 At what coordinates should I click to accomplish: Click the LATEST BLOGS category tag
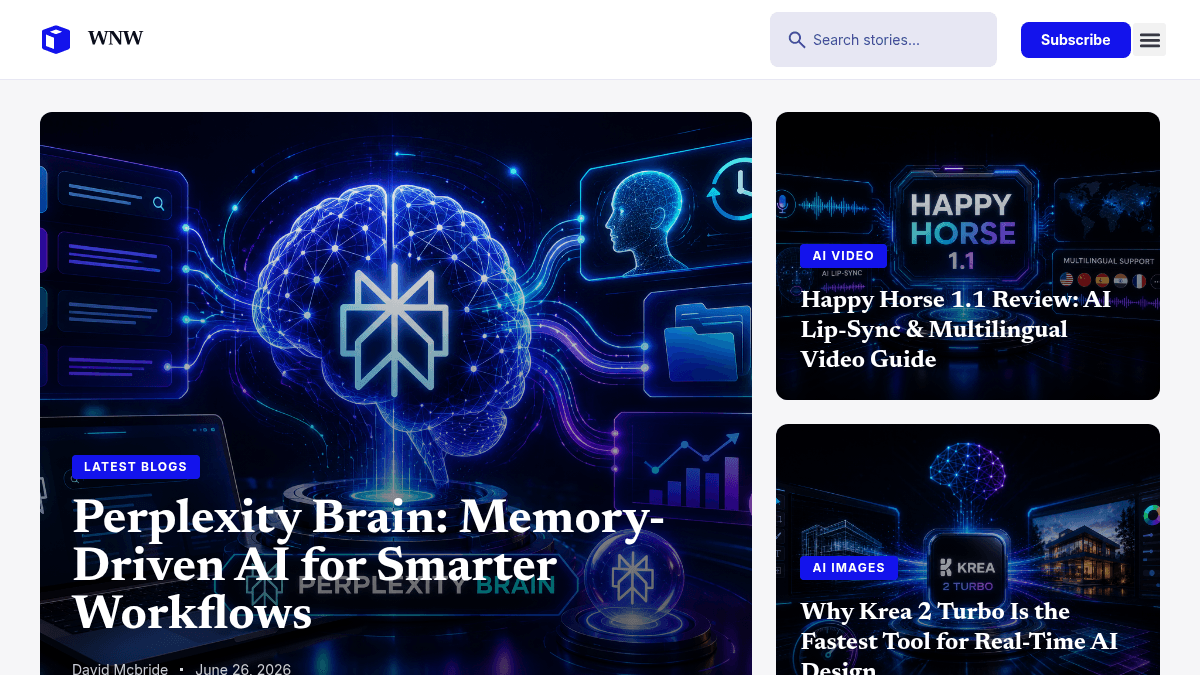coord(136,467)
